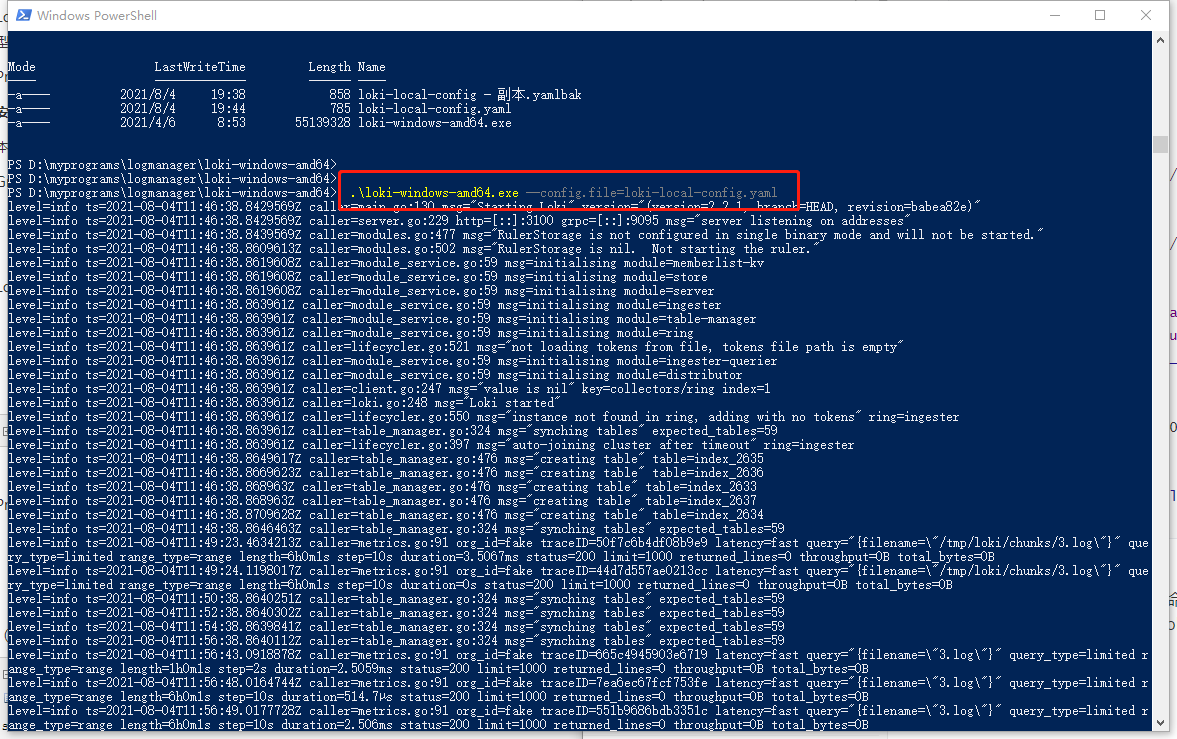Close the Windows PowerShell window
Image resolution: width=1177 pixels, height=739 pixels.
(1145, 15)
